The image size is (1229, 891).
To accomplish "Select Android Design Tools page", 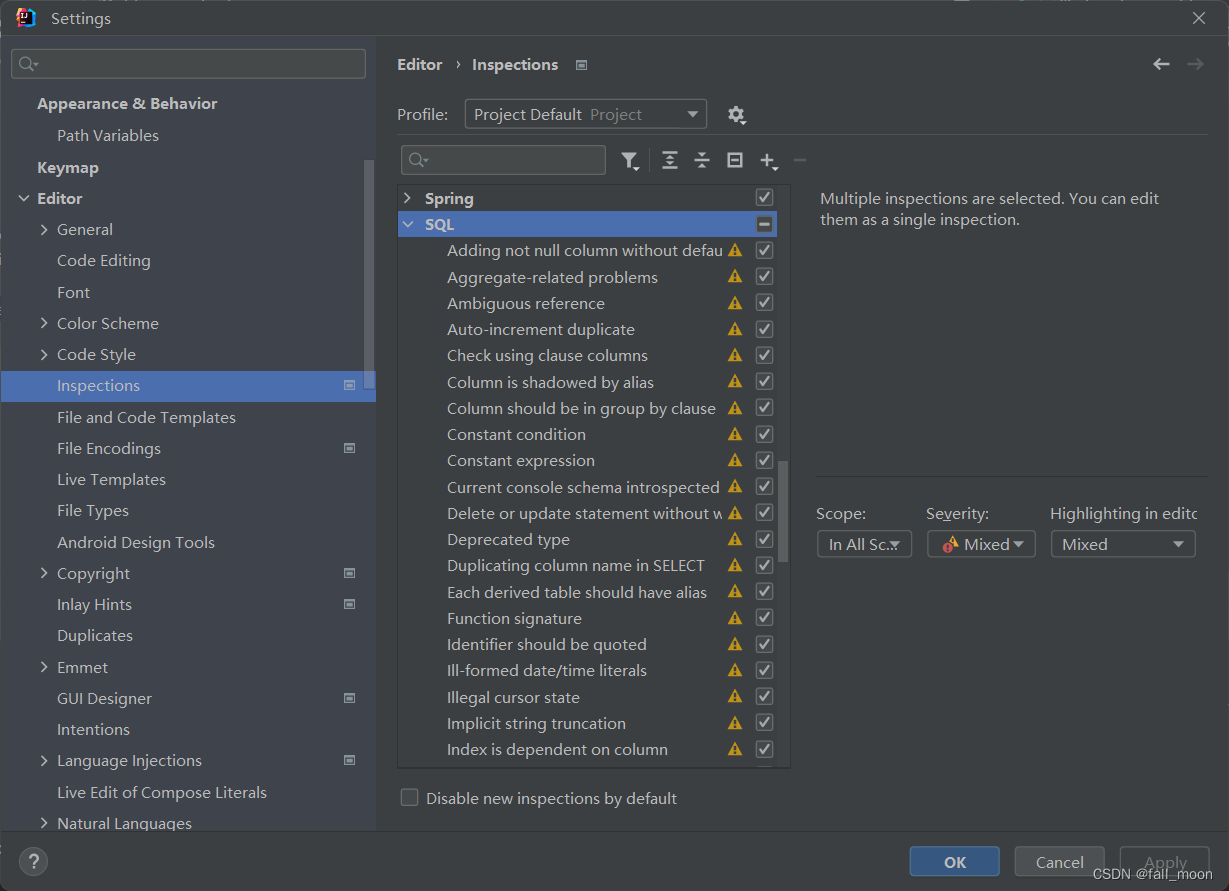I will coord(136,542).
